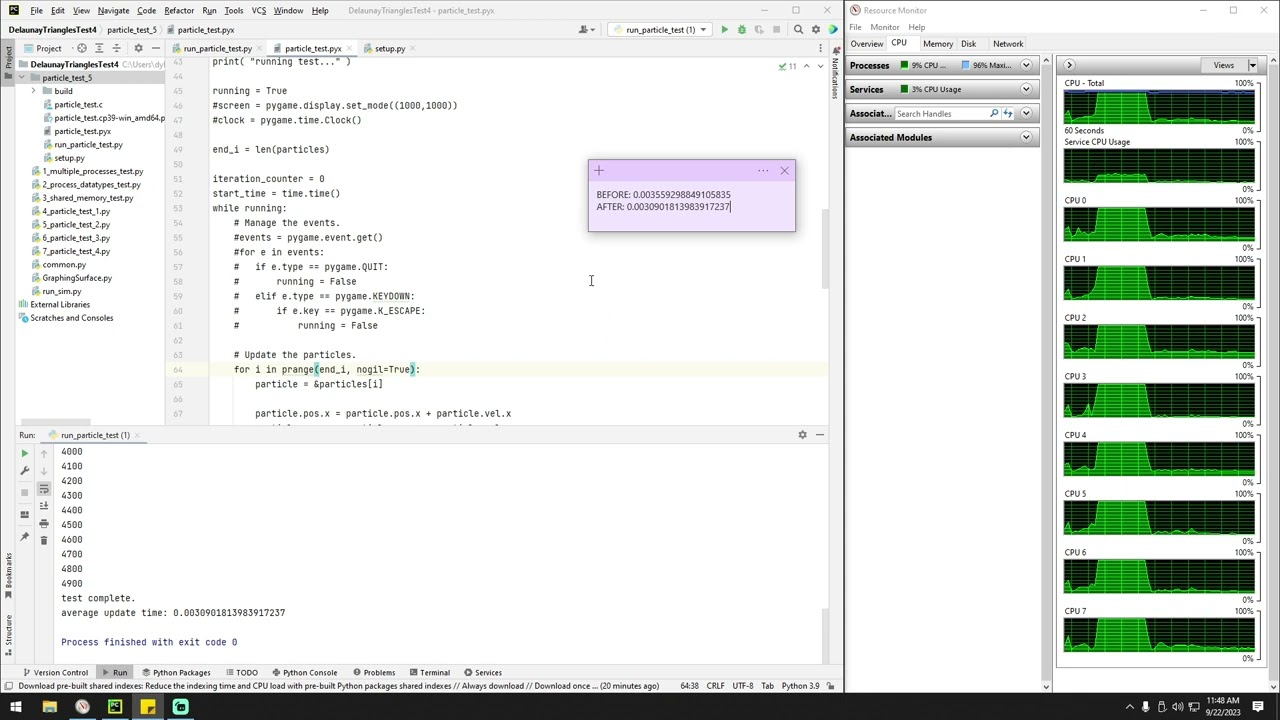
Task: Toggle scroll-to-end in Run console
Action: pos(43,506)
